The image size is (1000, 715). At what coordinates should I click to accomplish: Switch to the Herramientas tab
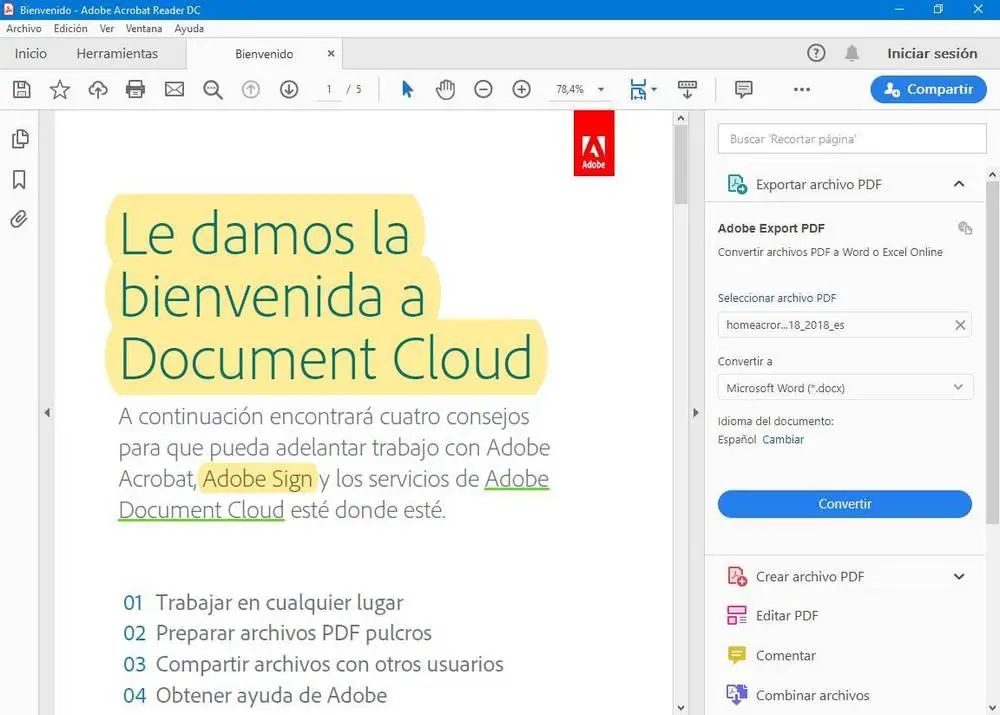click(117, 54)
